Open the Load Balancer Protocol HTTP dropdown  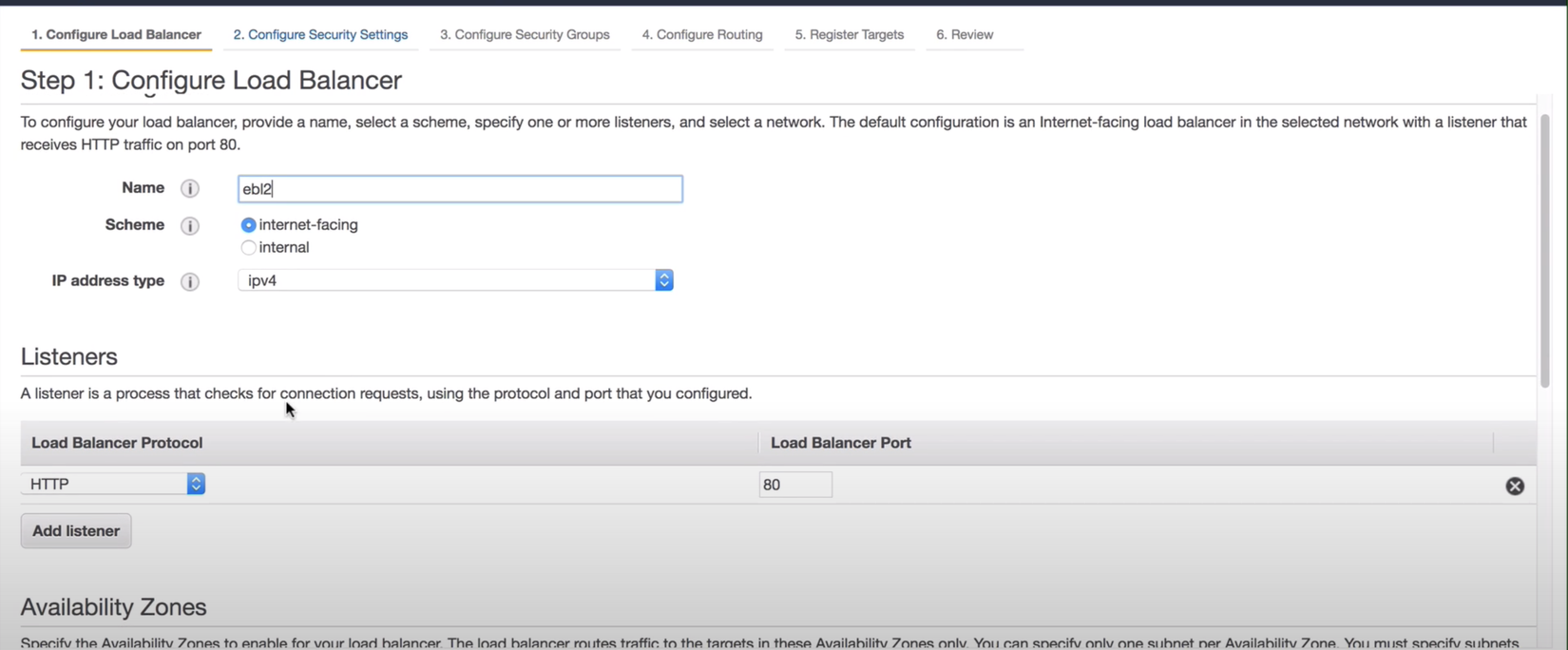(113, 485)
